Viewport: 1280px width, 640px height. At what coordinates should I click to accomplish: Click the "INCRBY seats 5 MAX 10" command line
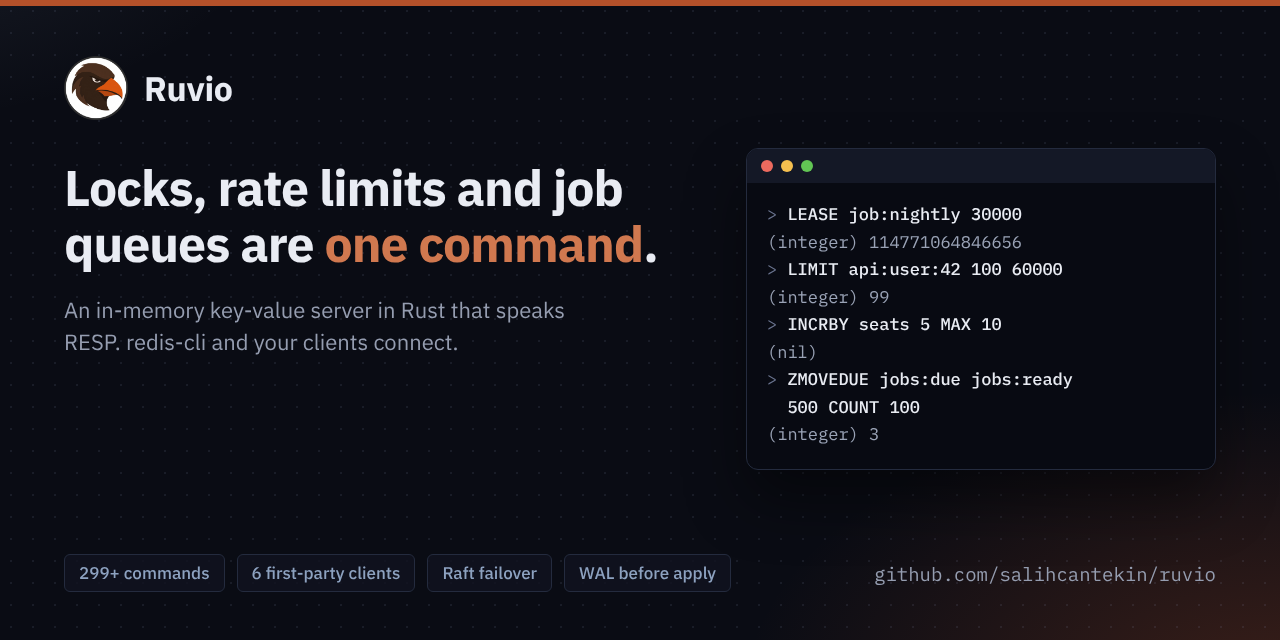coord(884,325)
